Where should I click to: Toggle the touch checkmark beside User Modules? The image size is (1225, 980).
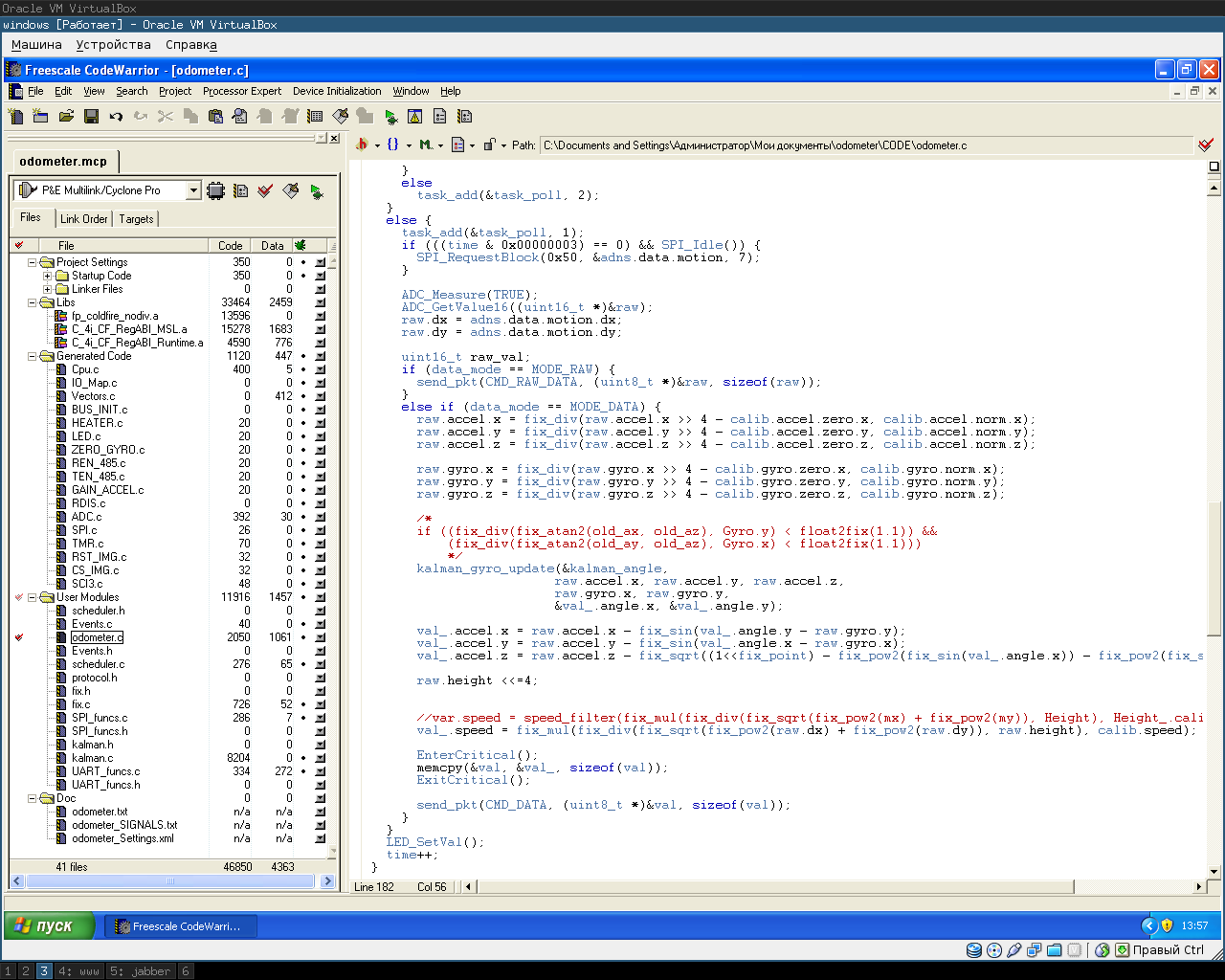[x=19, y=597]
